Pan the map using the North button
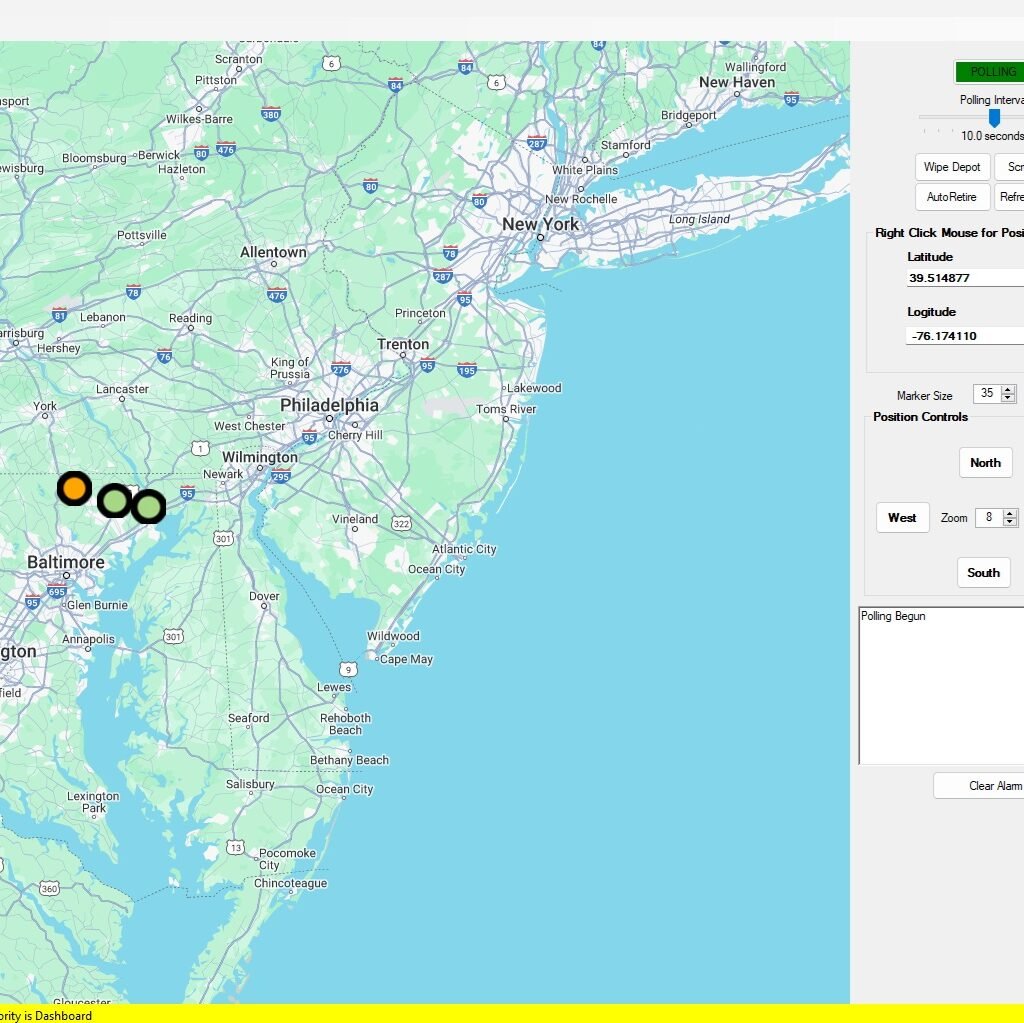This screenshot has height=1023, width=1024. pyautogui.click(x=985, y=463)
